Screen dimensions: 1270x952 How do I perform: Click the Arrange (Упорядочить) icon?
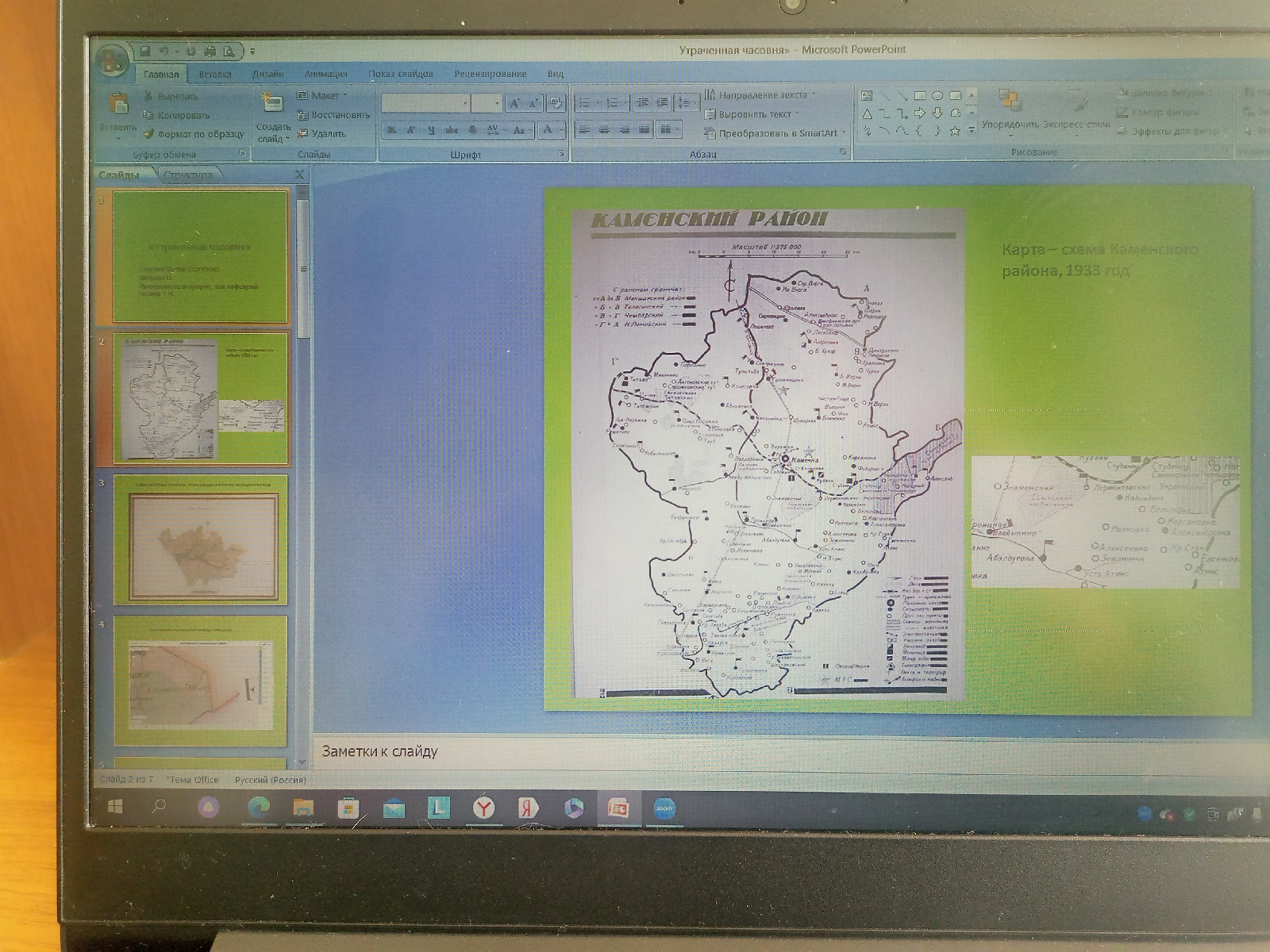(x=1010, y=102)
